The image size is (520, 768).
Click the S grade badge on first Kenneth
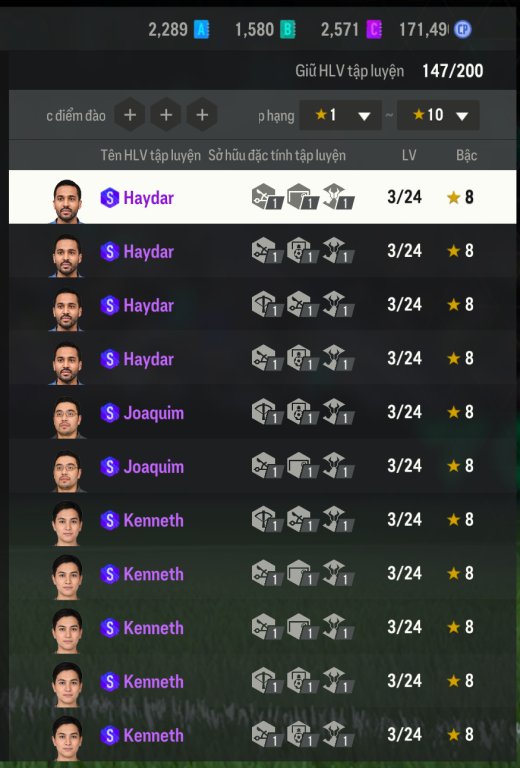[110, 520]
